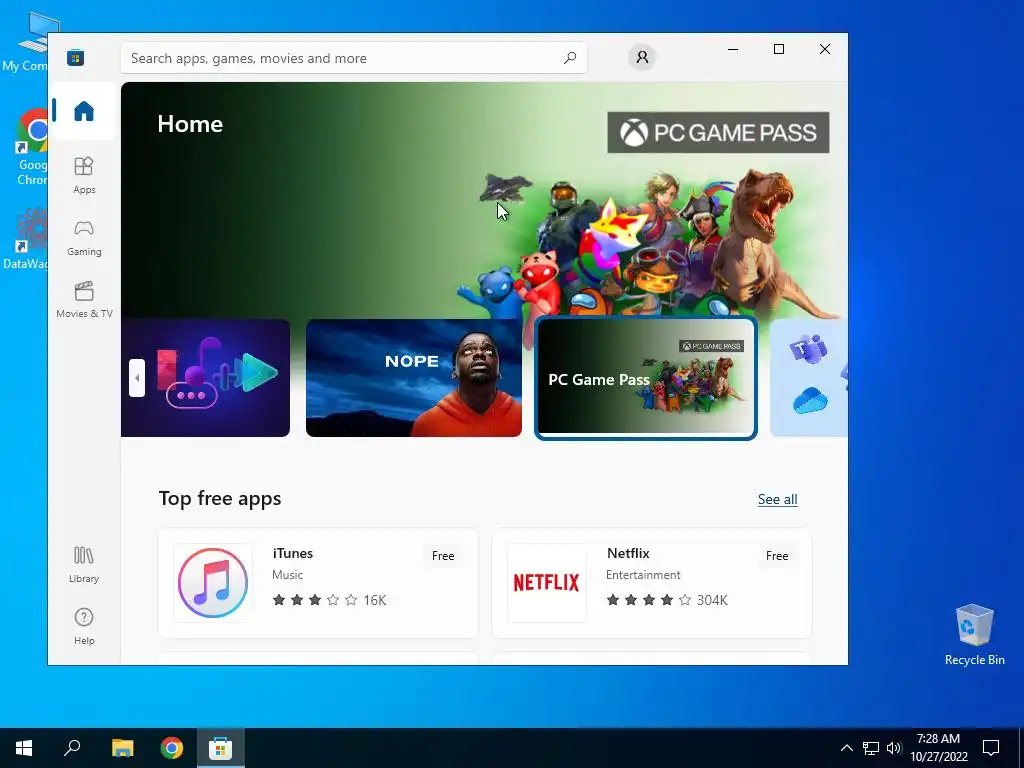
Task: Click the PC GAME PASS hero banner logo
Action: coord(718,133)
